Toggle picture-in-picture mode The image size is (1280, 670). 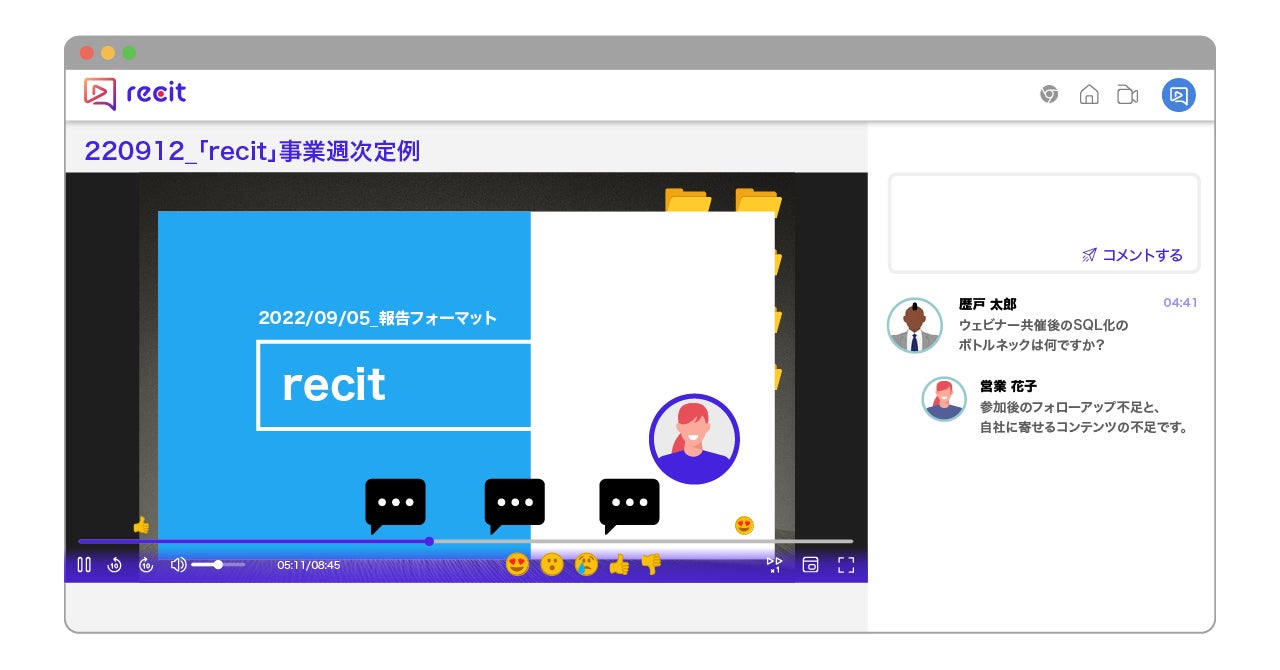click(811, 565)
